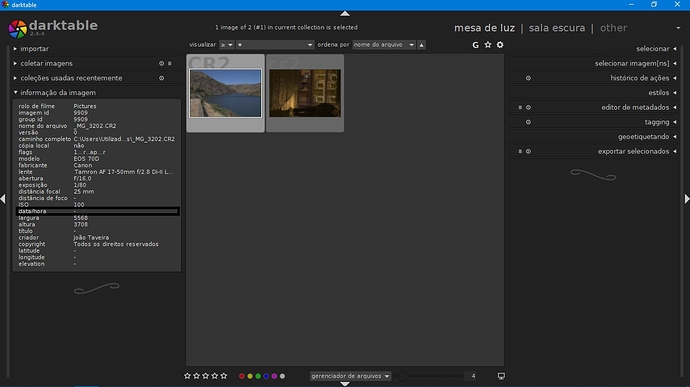Expand the importar panel
The height and width of the screenshot is (387, 690).
click(34, 49)
